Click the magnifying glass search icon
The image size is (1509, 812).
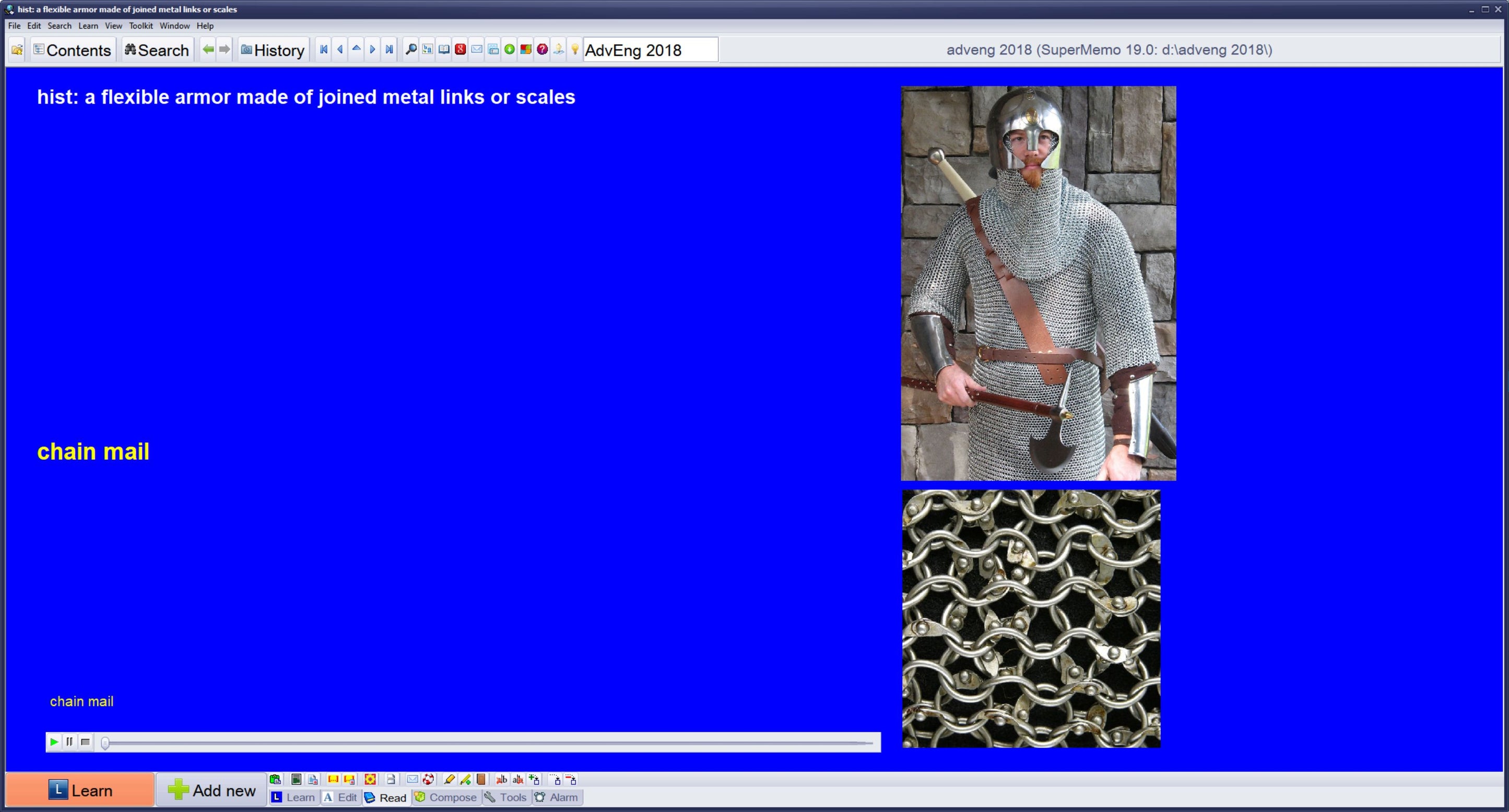pos(411,50)
